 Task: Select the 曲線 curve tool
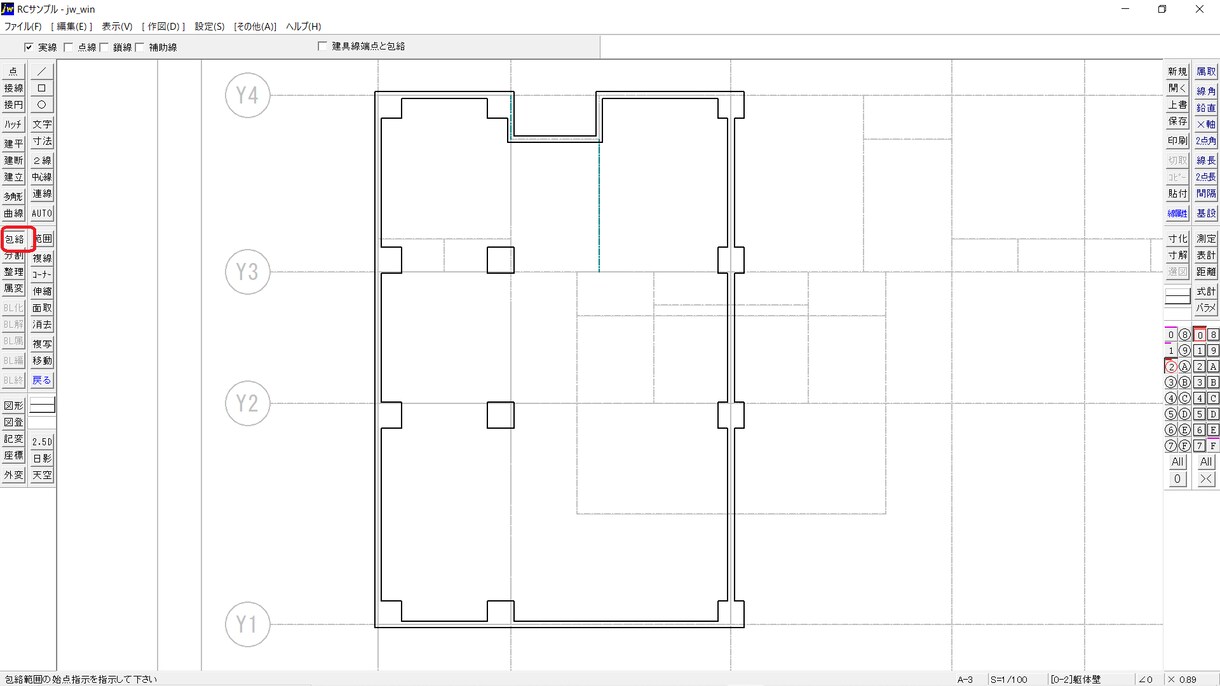[13, 214]
